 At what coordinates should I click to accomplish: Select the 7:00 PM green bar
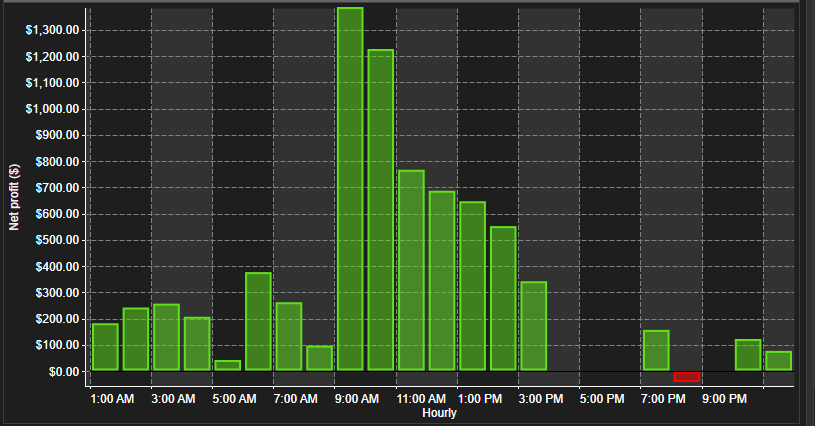pos(656,350)
